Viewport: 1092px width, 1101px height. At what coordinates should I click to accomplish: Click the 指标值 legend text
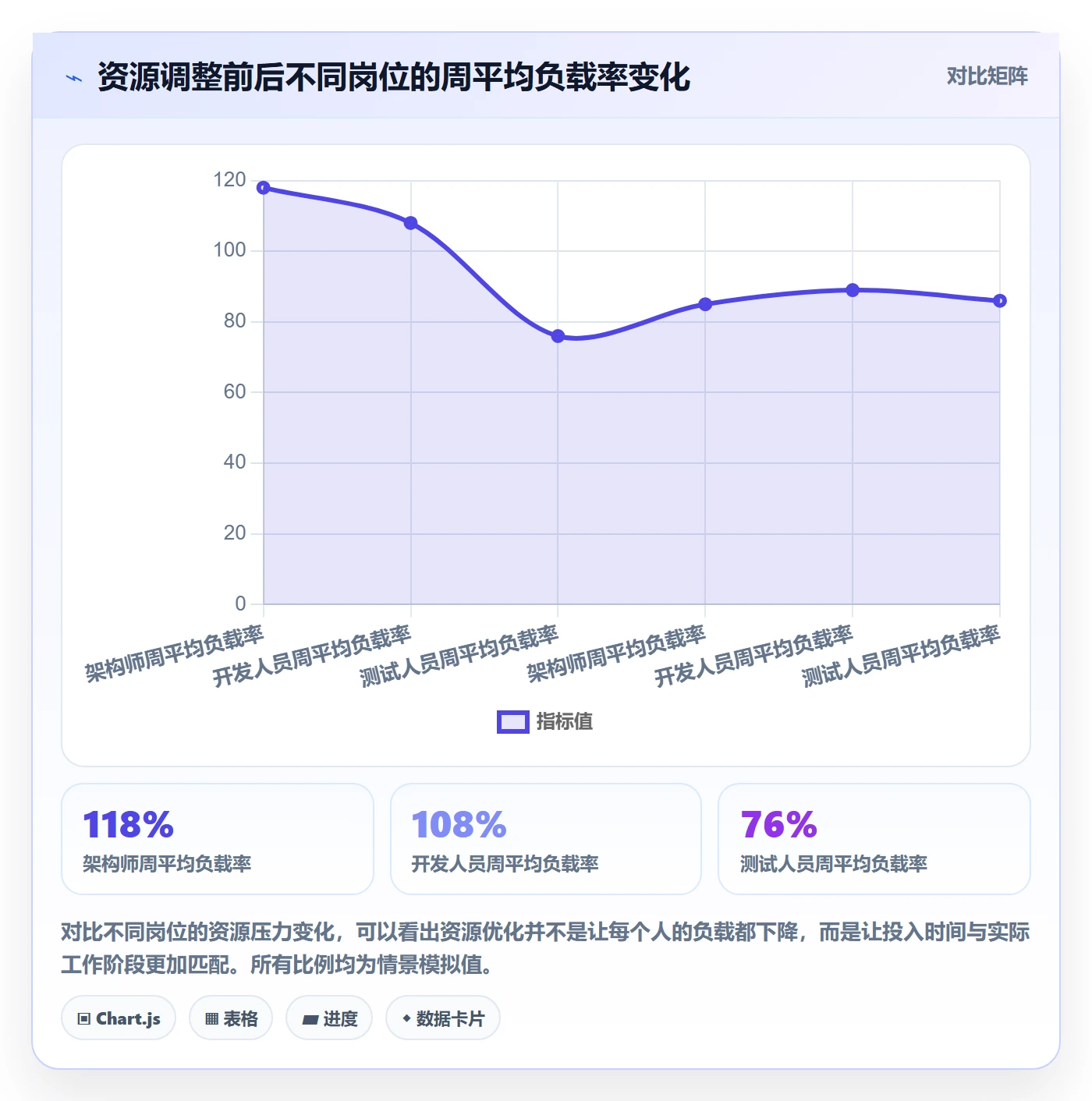pos(565,722)
